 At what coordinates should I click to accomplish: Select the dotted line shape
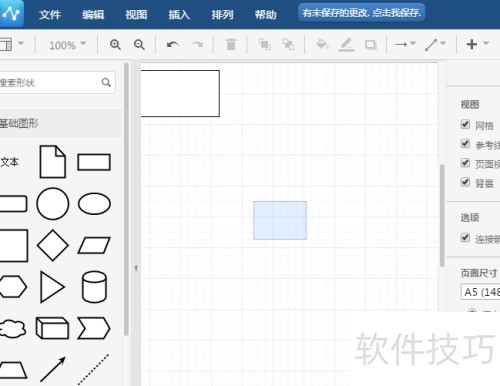[94, 370]
